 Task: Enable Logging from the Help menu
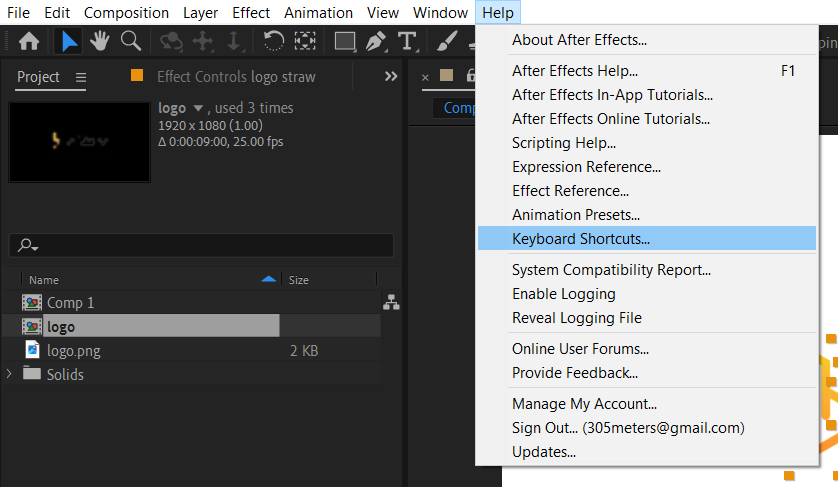click(x=563, y=294)
